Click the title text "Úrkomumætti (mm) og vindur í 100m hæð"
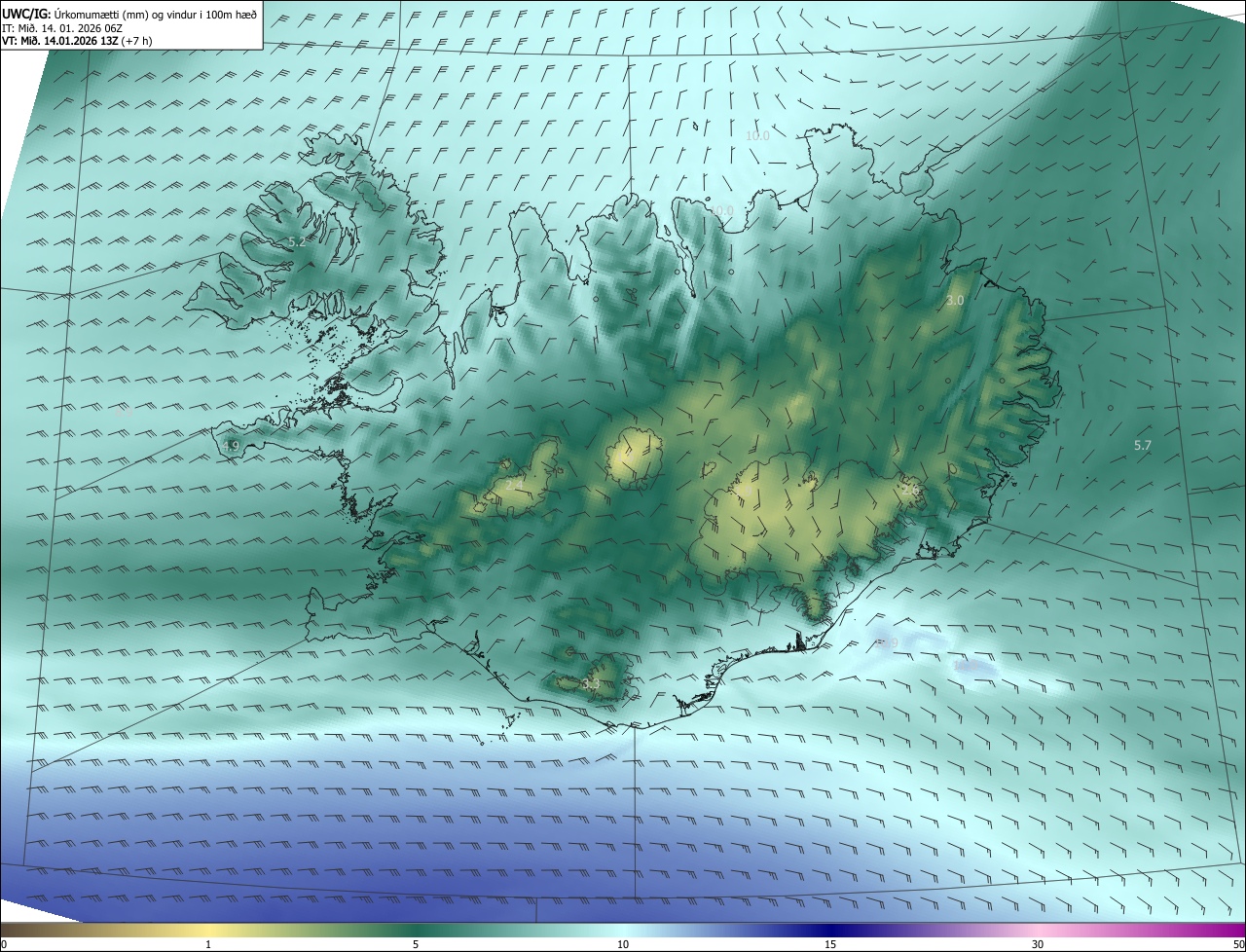Image resolution: width=1246 pixels, height=952 pixels. tap(156, 14)
